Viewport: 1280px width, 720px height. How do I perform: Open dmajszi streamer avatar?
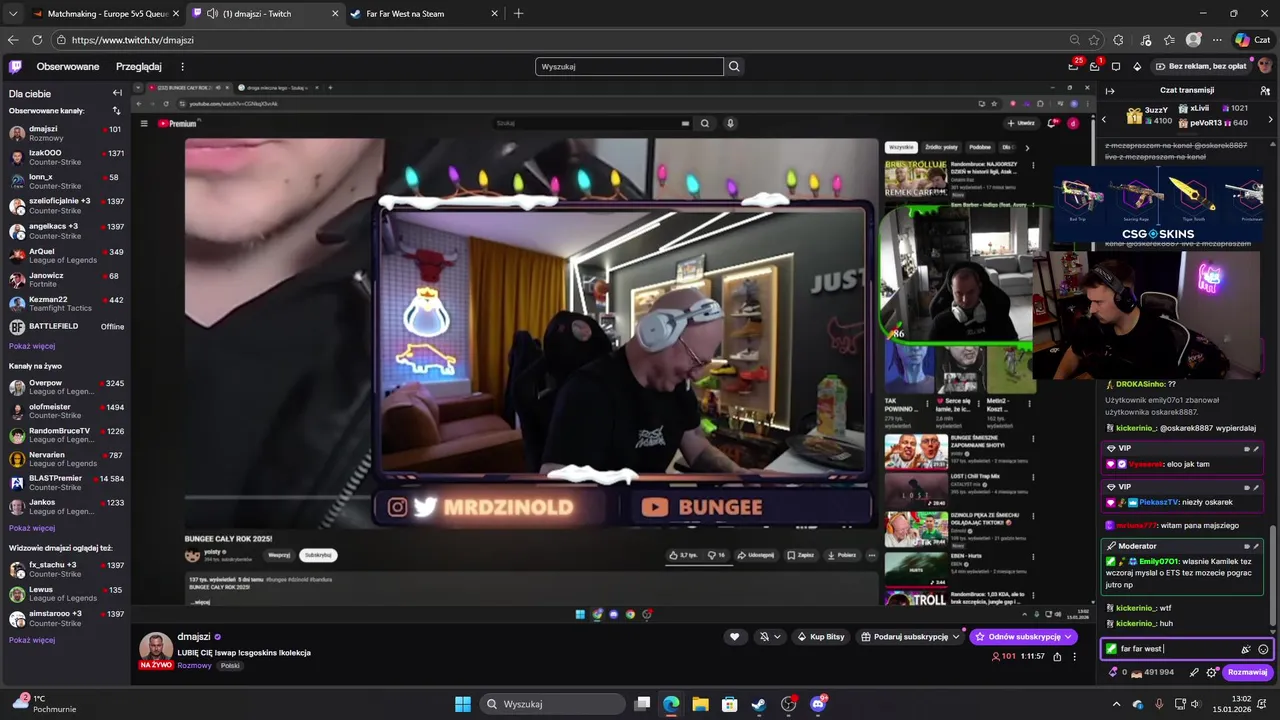click(156, 648)
